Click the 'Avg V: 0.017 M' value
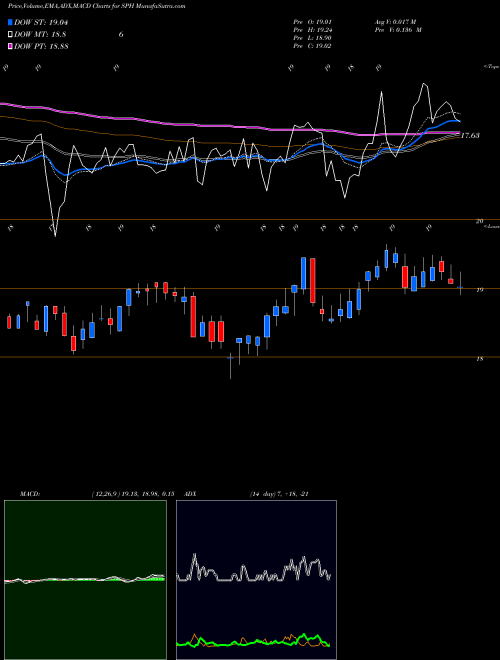Image resolution: width=500 pixels, height=660 pixels. point(395,21)
